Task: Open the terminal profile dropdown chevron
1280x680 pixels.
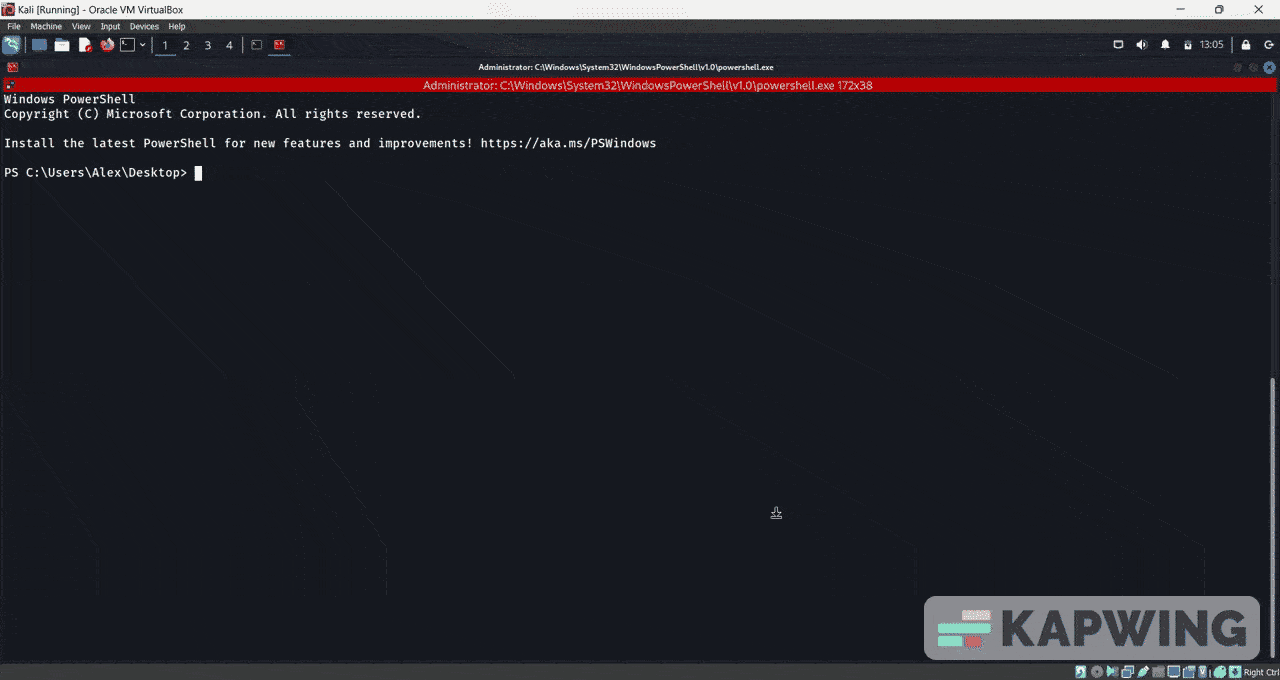Action: pos(143,44)
